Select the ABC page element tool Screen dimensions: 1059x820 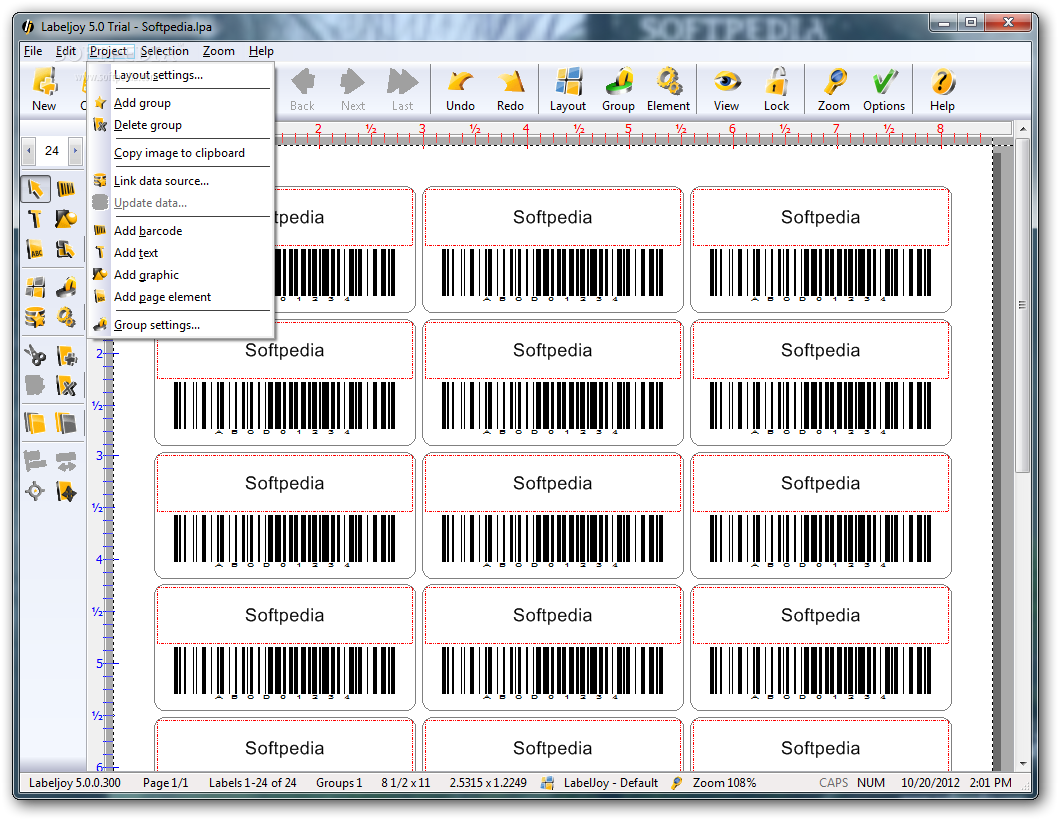[x=35, y=250]
